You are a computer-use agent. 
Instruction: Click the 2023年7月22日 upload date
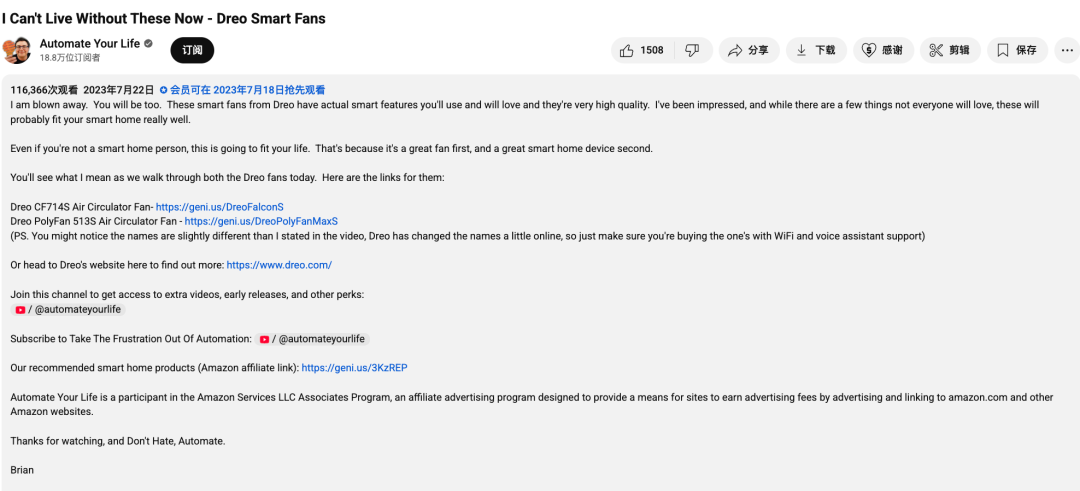118,90
